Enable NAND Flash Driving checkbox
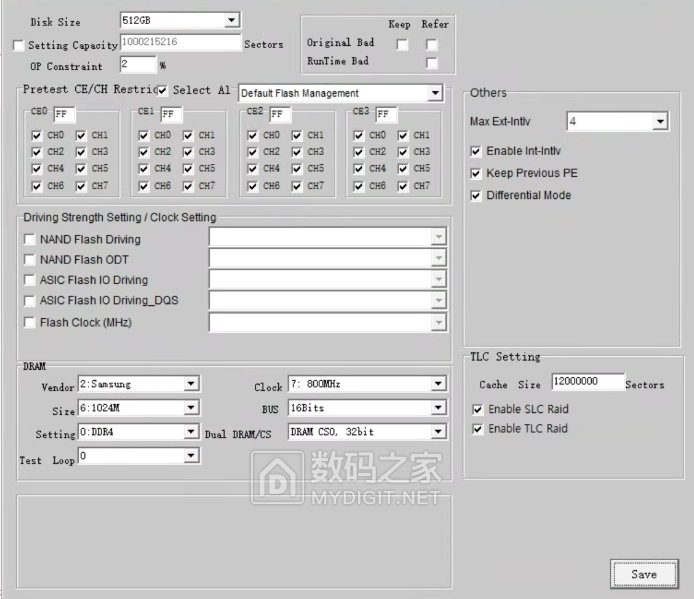 tap(30, 240)
